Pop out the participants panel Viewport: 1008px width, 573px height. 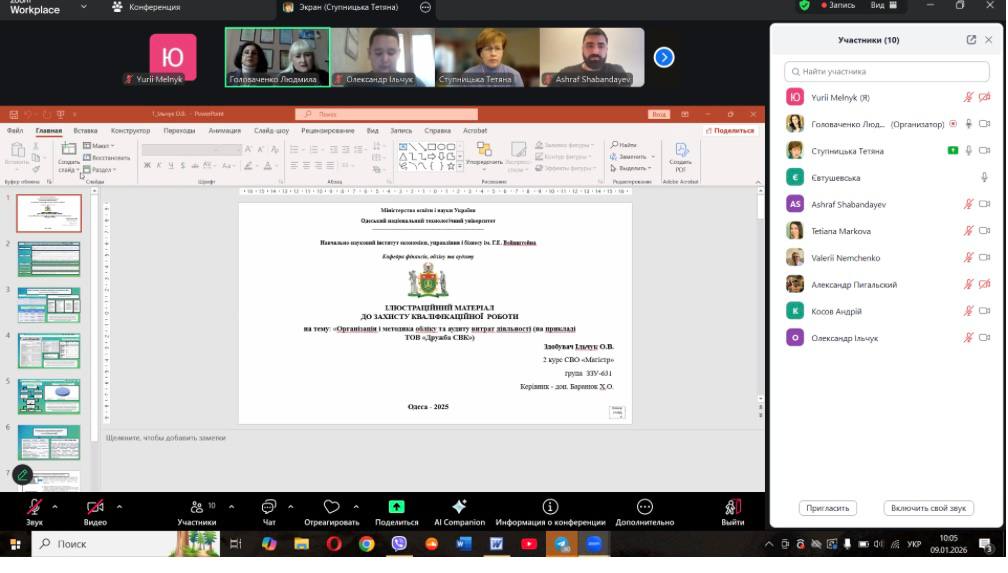pos(971,40)
